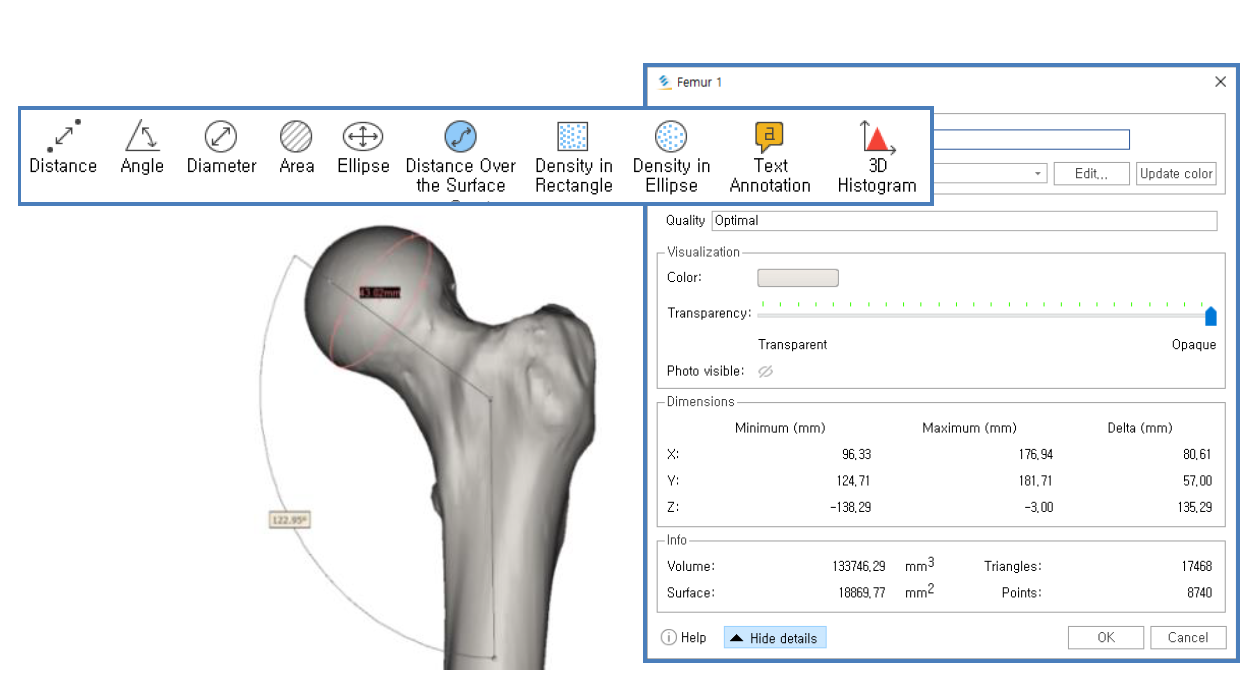The image size is (1251, 691).
Task: Collapse the panel with Hide details
Action: (775, 638)
